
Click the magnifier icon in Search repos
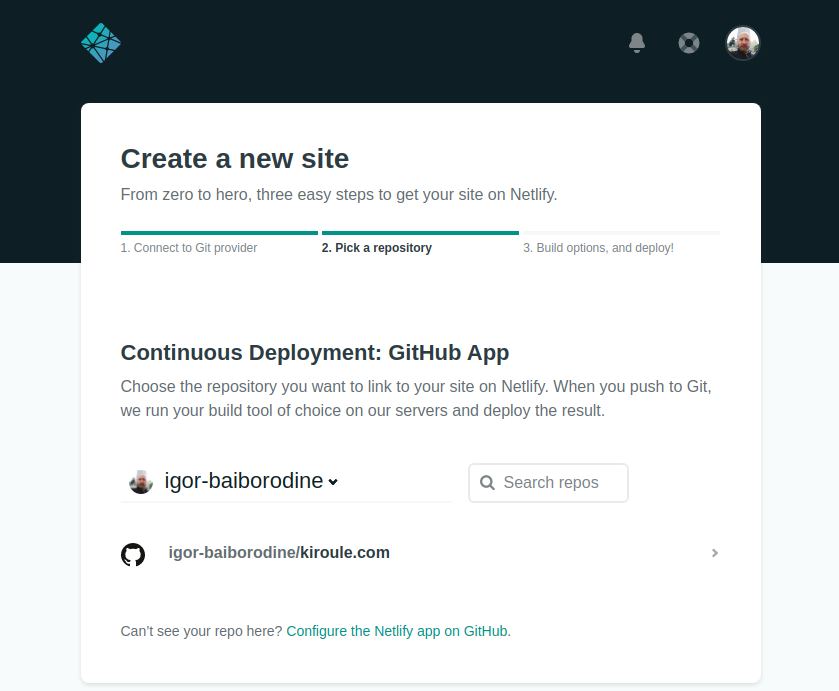pyautogui.click(x=487, y=483)
